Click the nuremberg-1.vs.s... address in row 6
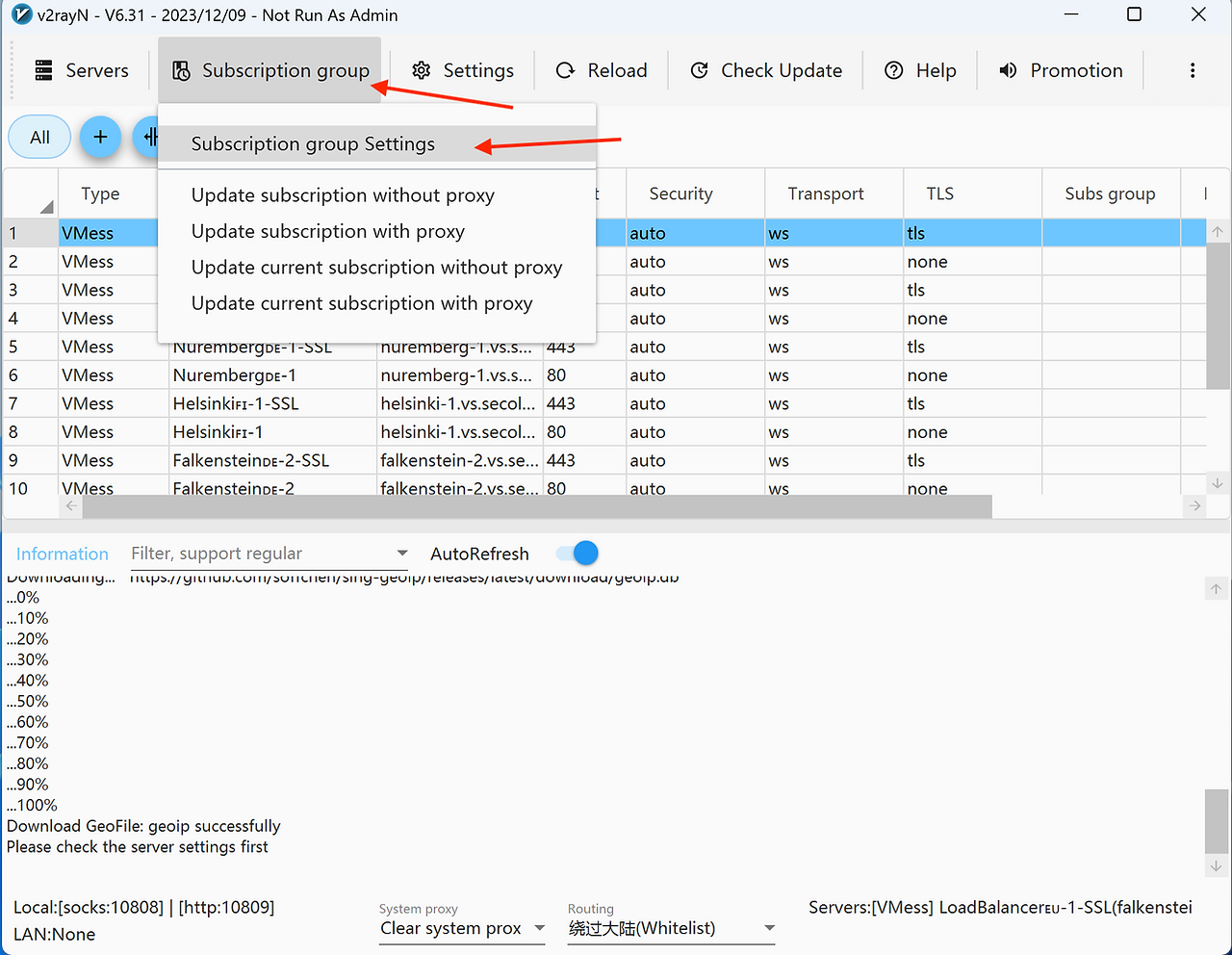 coord(459,375)
